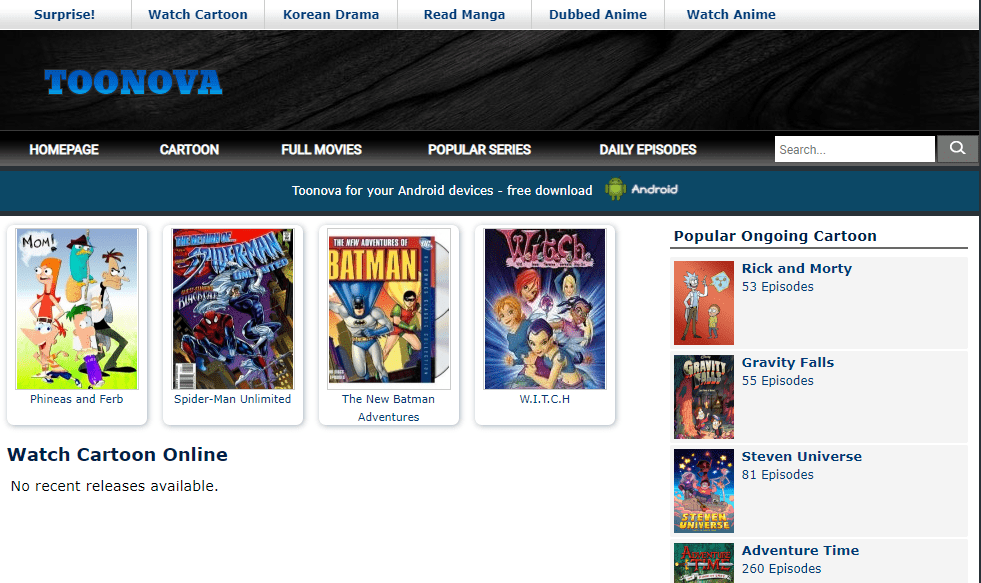Open the Watch Cartoon top link
Viewport: 981px width, 583px height.
(198, 14)
